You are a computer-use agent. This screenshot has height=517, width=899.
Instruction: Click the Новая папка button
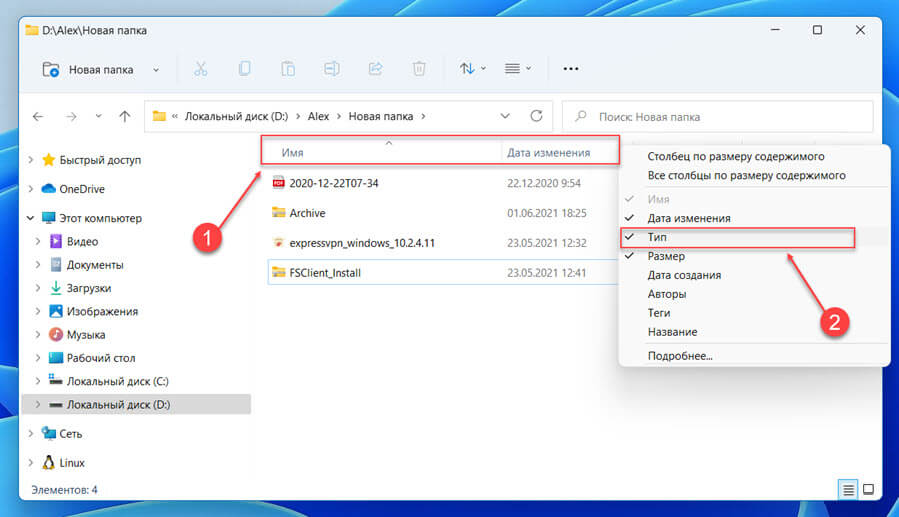coord(100,69)
